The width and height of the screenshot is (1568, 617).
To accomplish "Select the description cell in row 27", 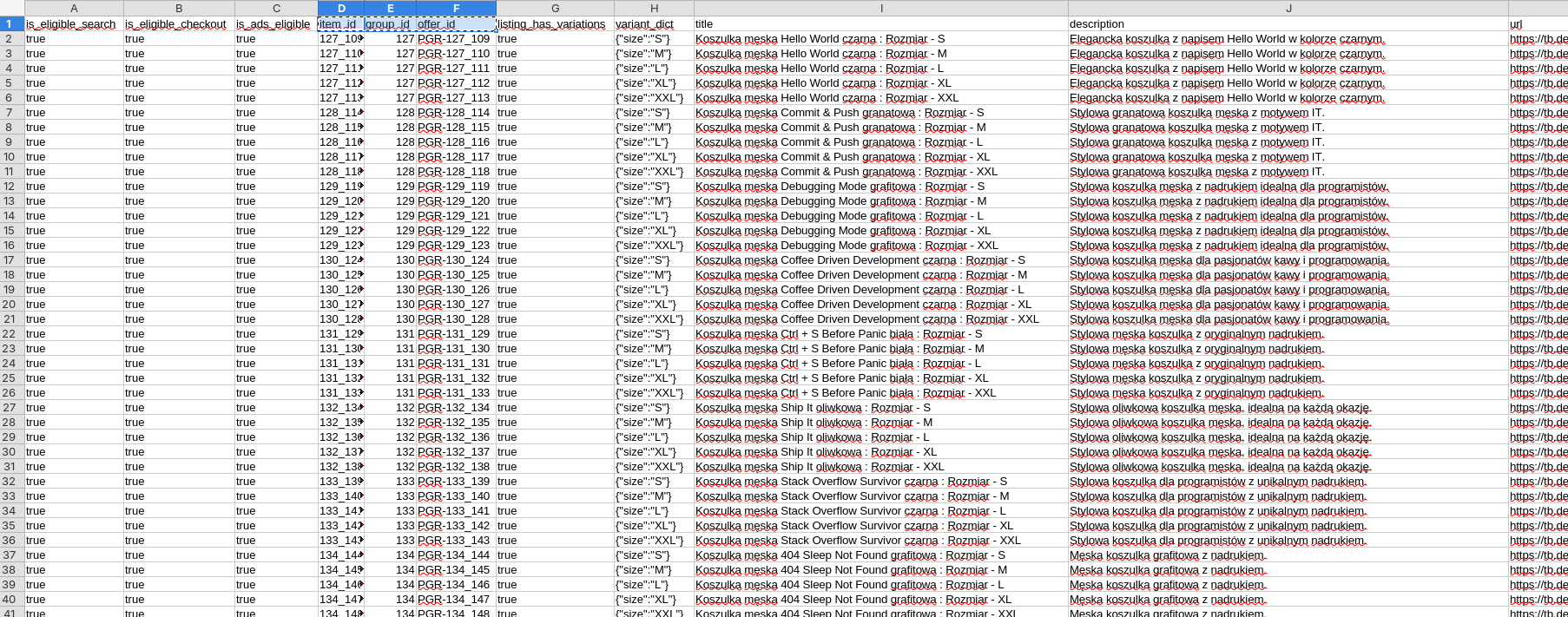I will tap(1288, 408).
